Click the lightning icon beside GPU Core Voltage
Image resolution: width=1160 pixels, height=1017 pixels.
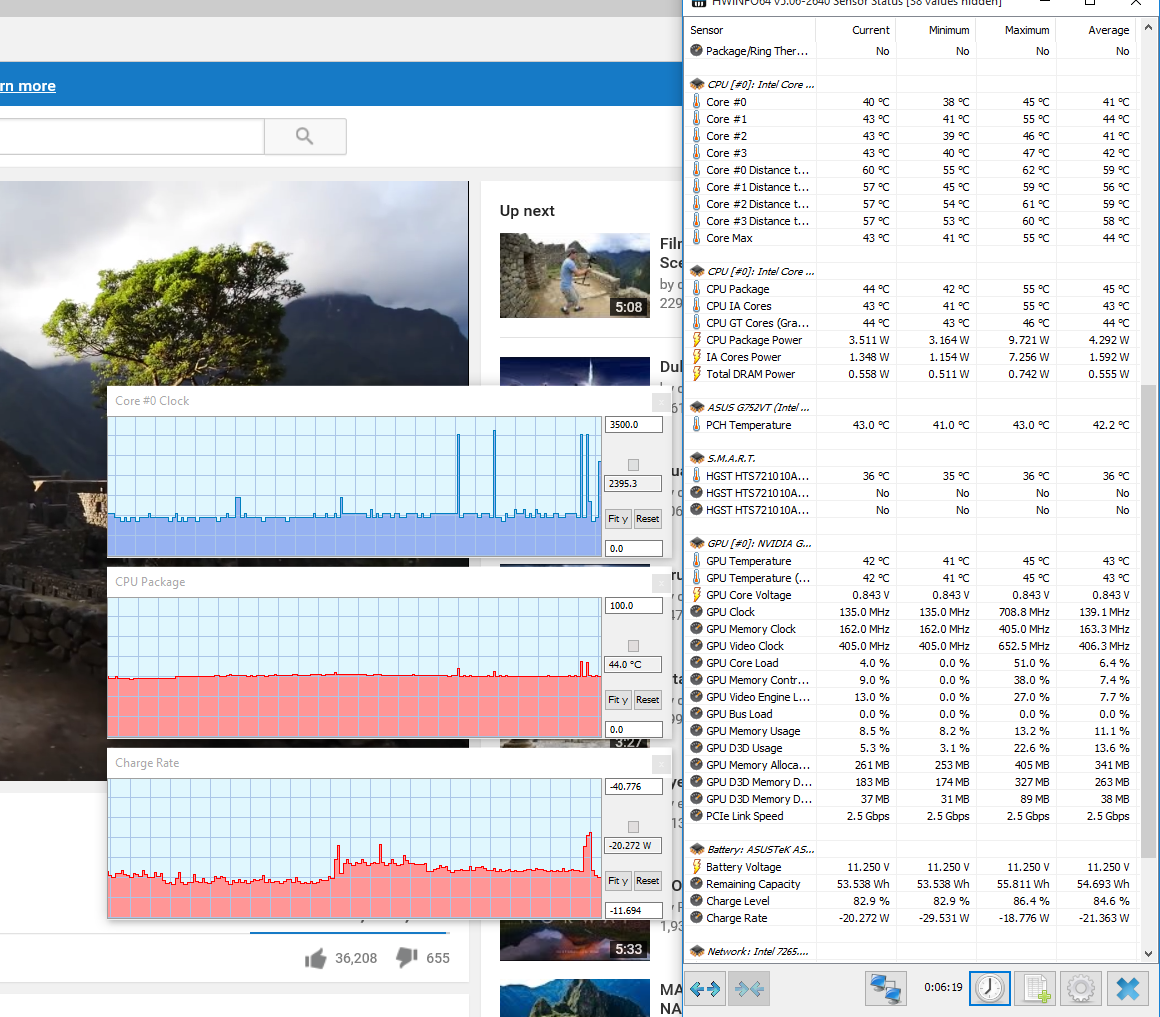696,595
